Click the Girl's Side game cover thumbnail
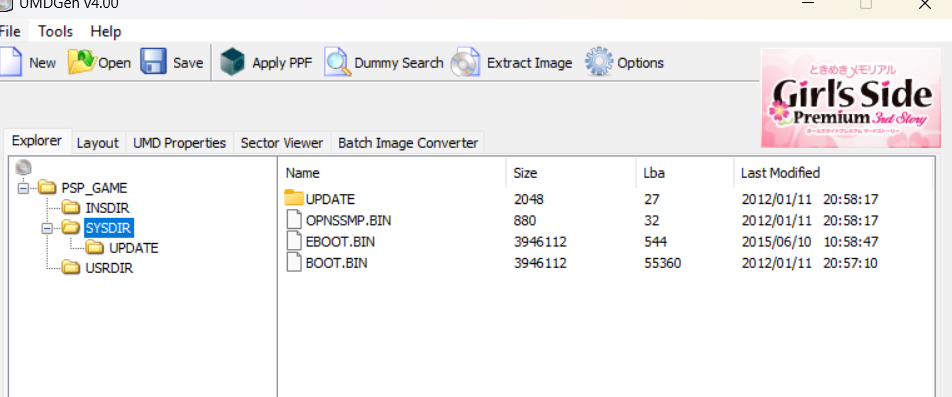 pos(850,98)
